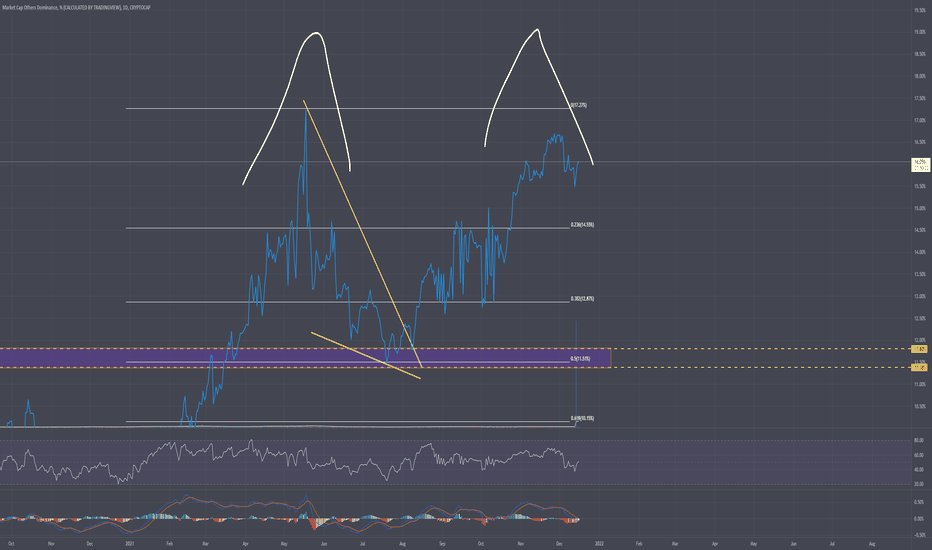This screenshot has width=932, height=550.
Task: Click the current price tag on the price axis
Action: coord(920,165)
